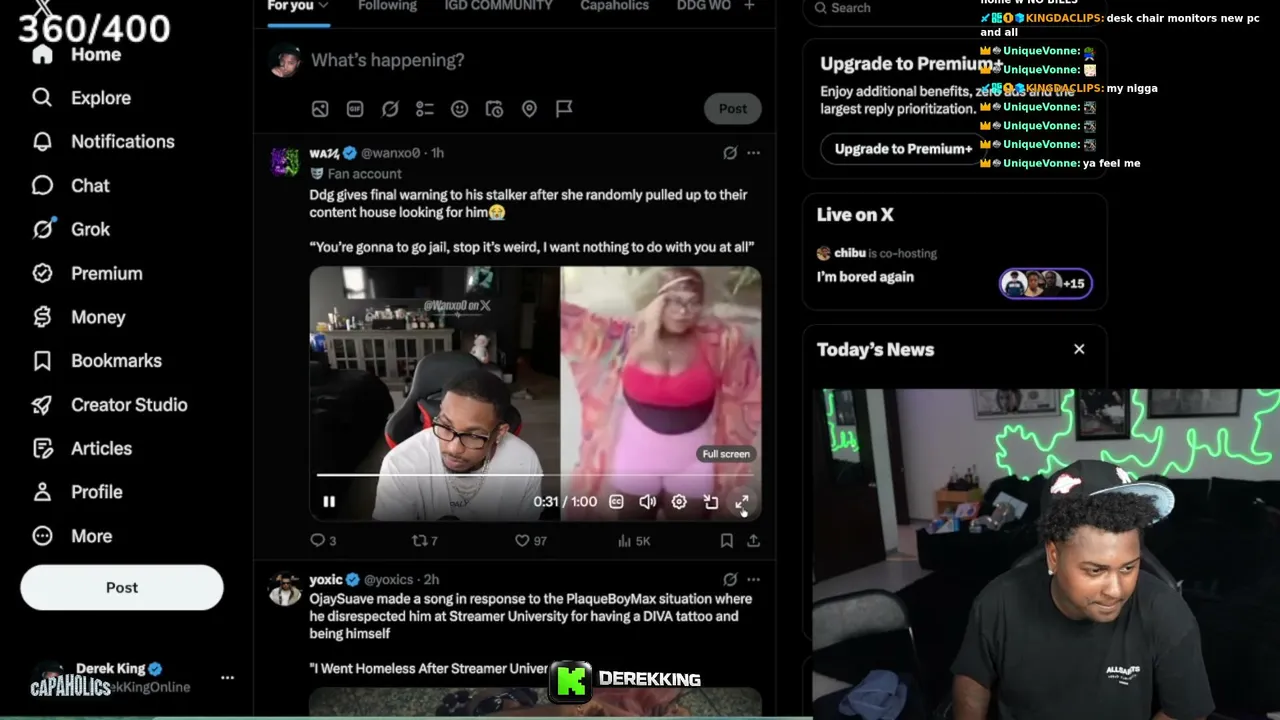Open more options on the yoxic post
Image resolution: width=1280 pixels, height=720 pixels.
[754, 579]
